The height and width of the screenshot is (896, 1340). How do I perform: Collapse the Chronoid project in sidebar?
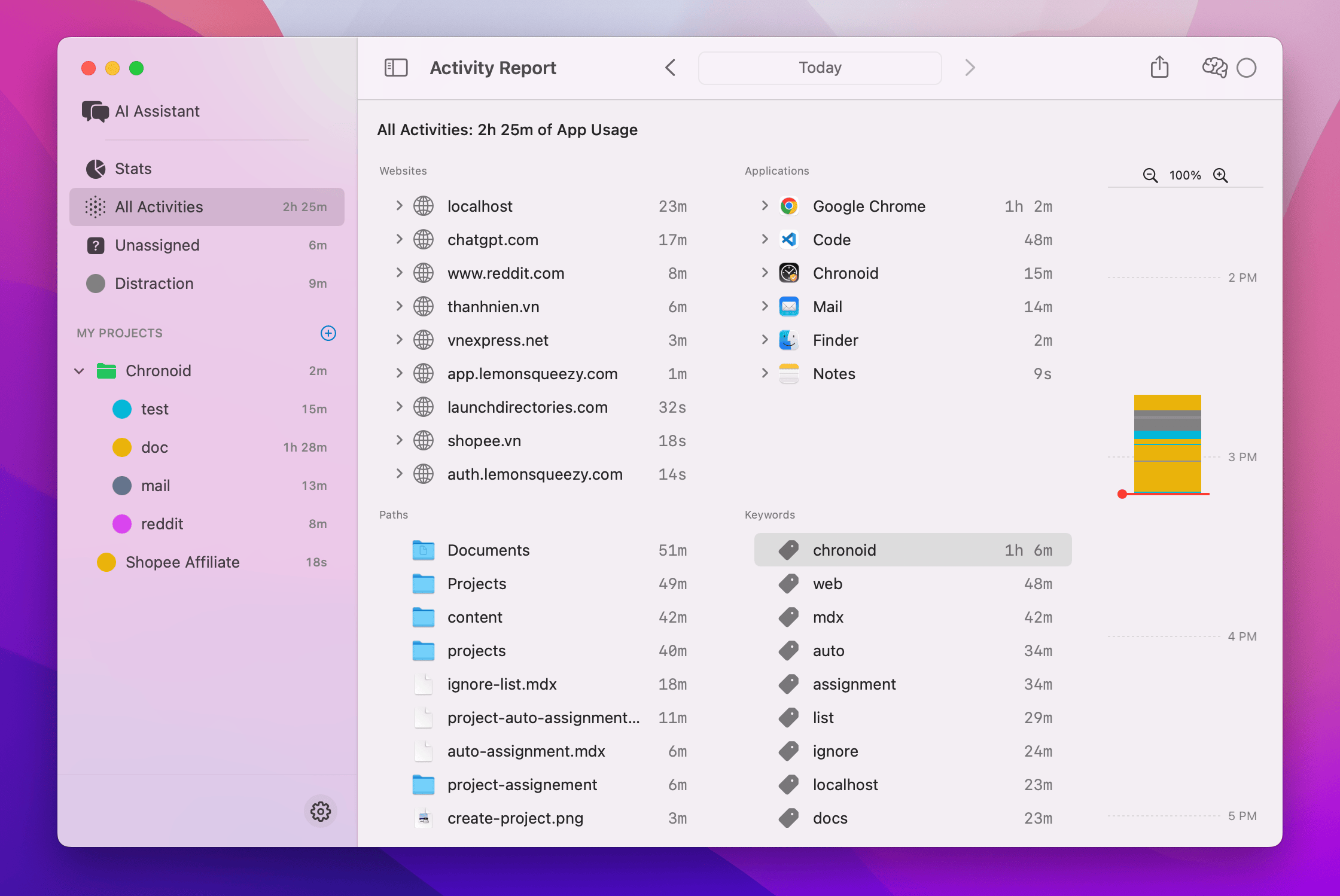coord(79,371)
